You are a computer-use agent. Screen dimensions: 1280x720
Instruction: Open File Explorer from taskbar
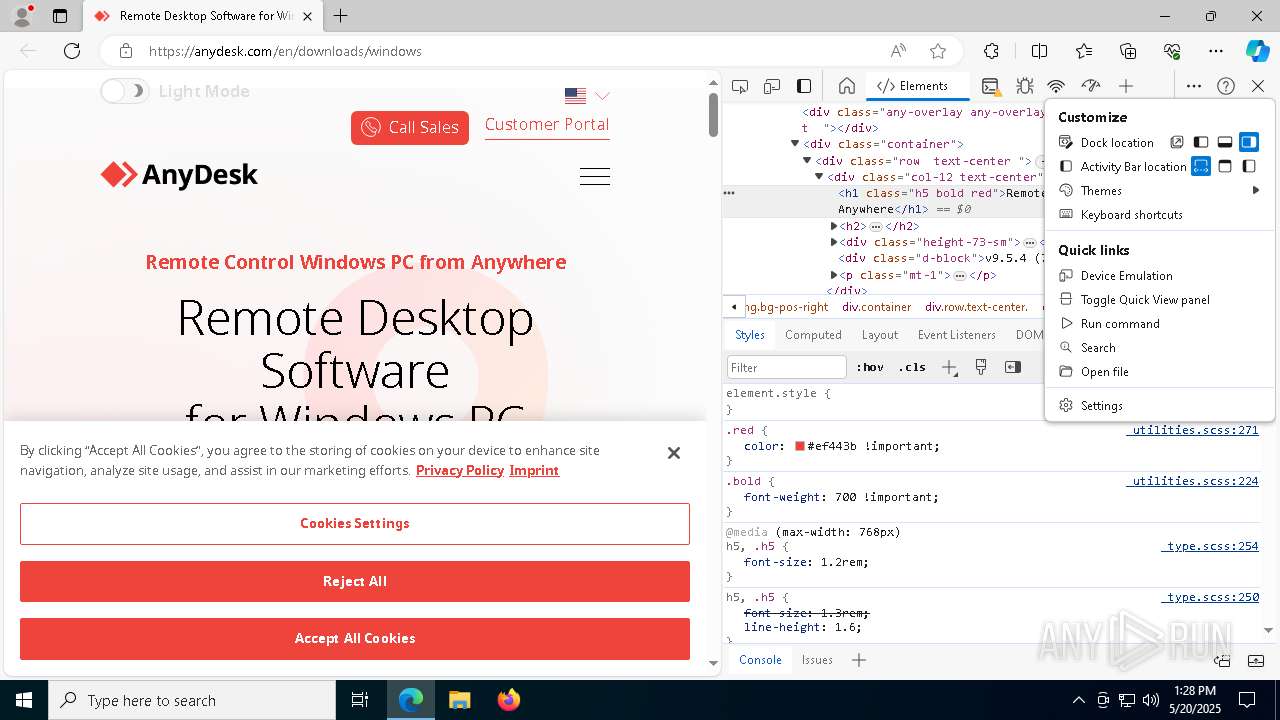coord(459,700)
